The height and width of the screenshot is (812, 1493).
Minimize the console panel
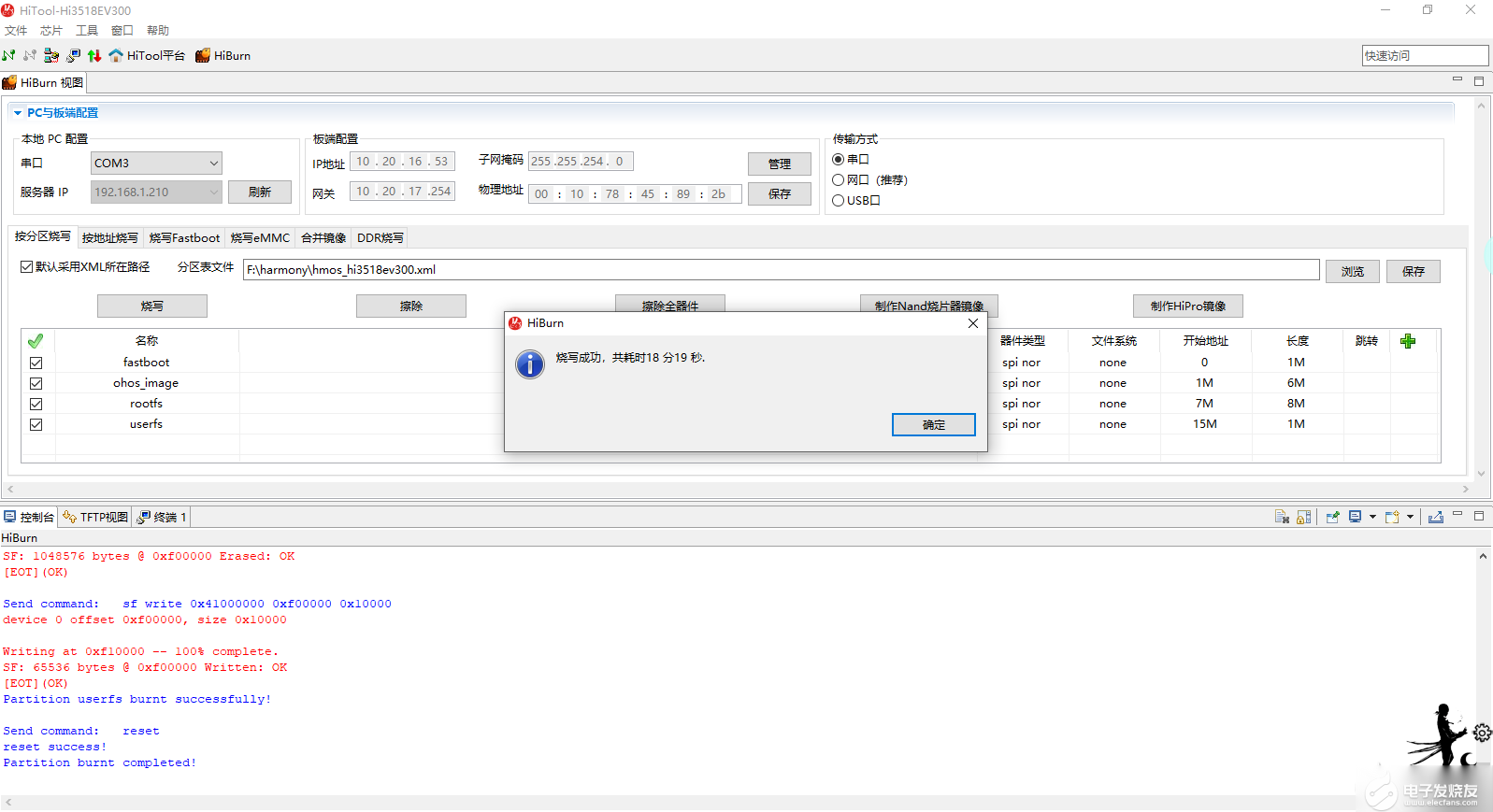(1457, 515)
